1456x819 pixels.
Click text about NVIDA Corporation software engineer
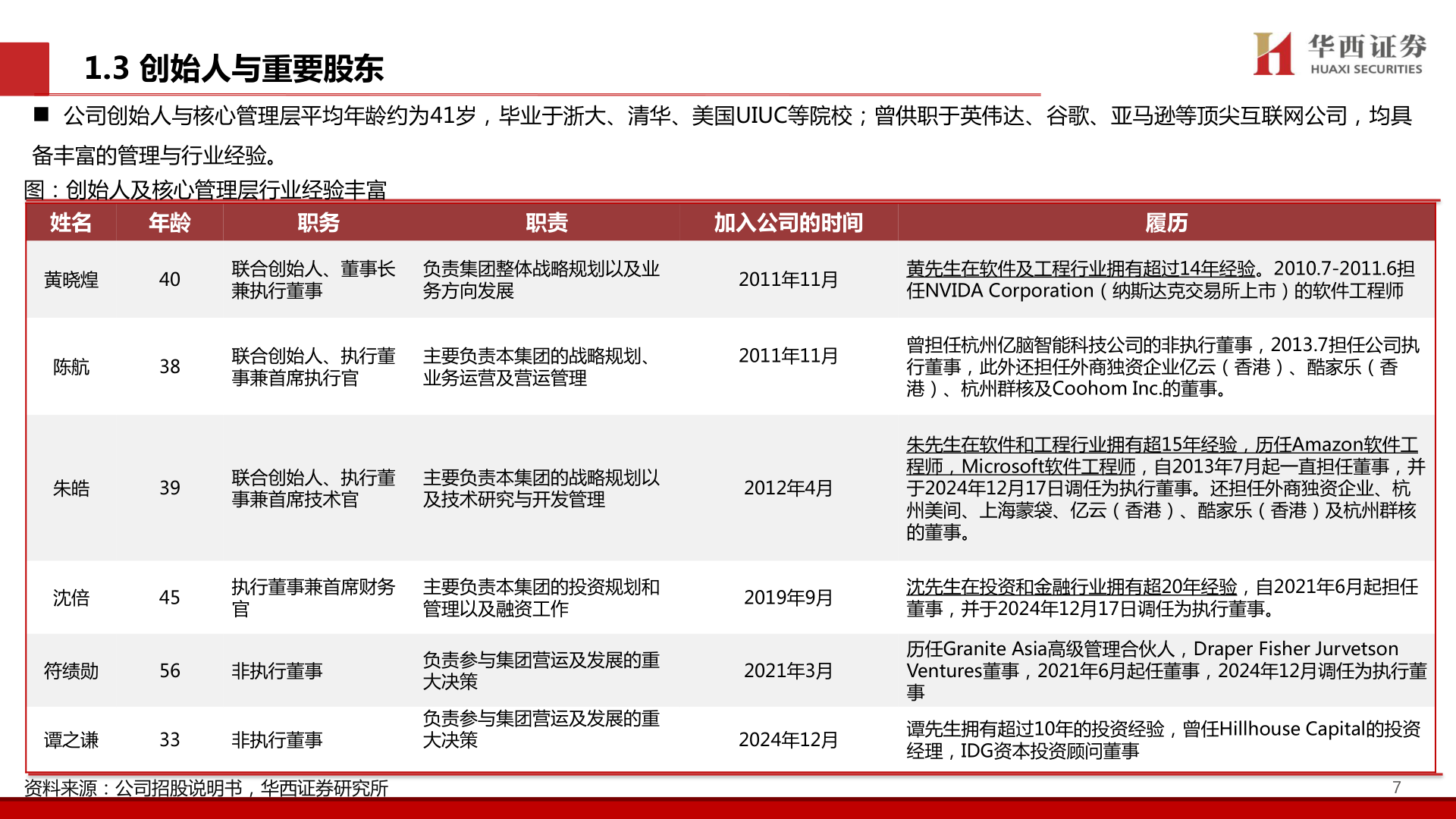(x=1155, y=291)
